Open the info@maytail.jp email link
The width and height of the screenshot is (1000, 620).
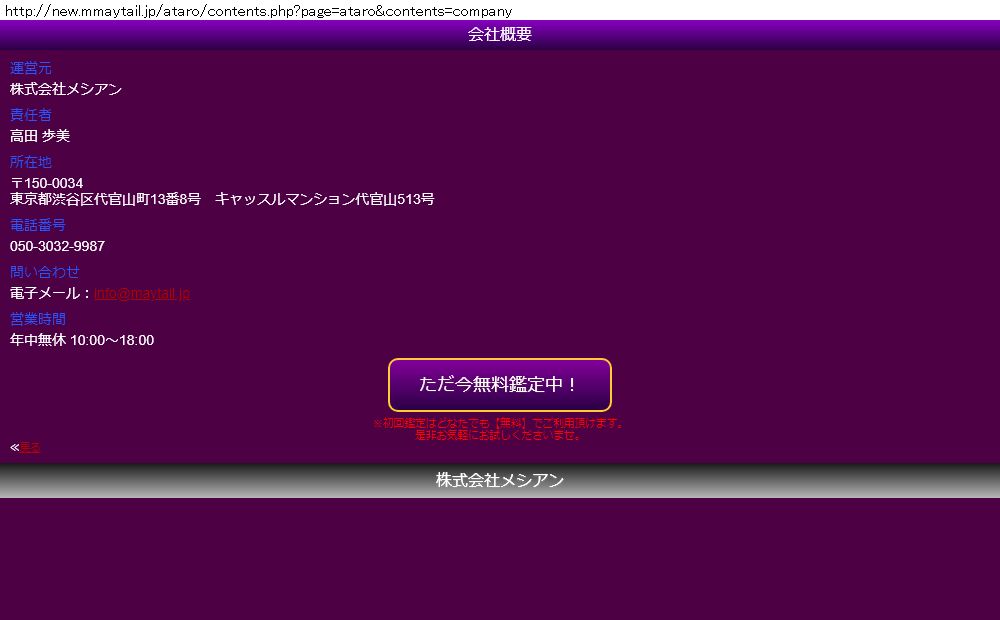tap(142, 294)
